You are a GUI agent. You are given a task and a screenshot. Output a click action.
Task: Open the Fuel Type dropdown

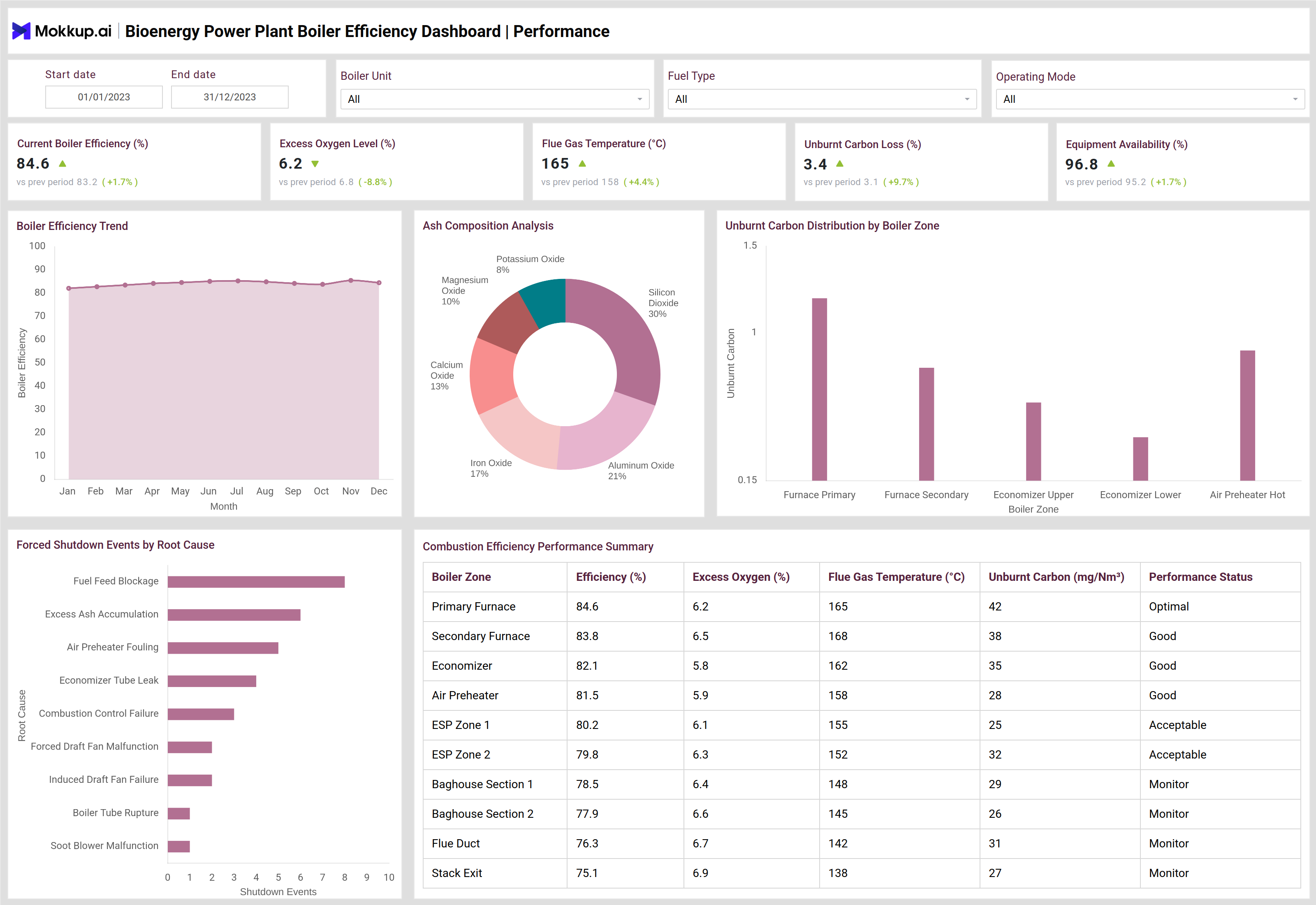pyautogui.click(x=822, y=99)
